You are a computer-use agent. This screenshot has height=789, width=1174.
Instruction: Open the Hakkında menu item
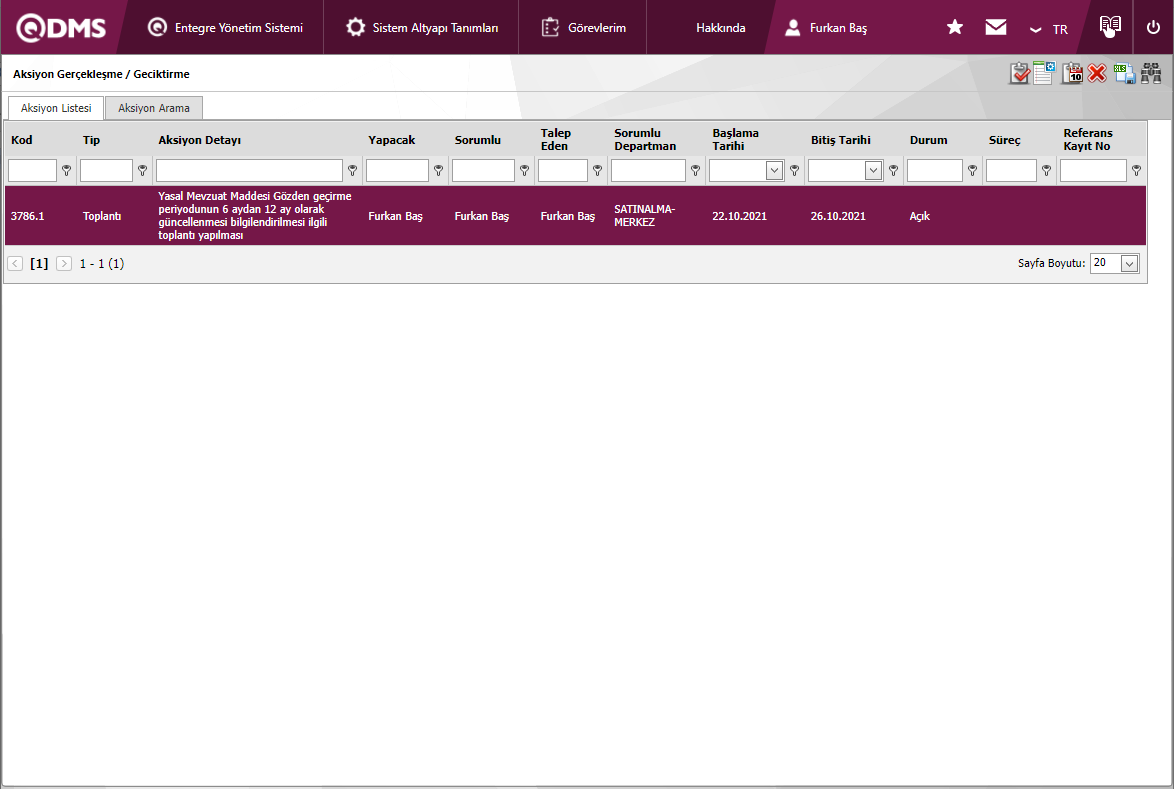pyautogui.click(x=720, y=28)
